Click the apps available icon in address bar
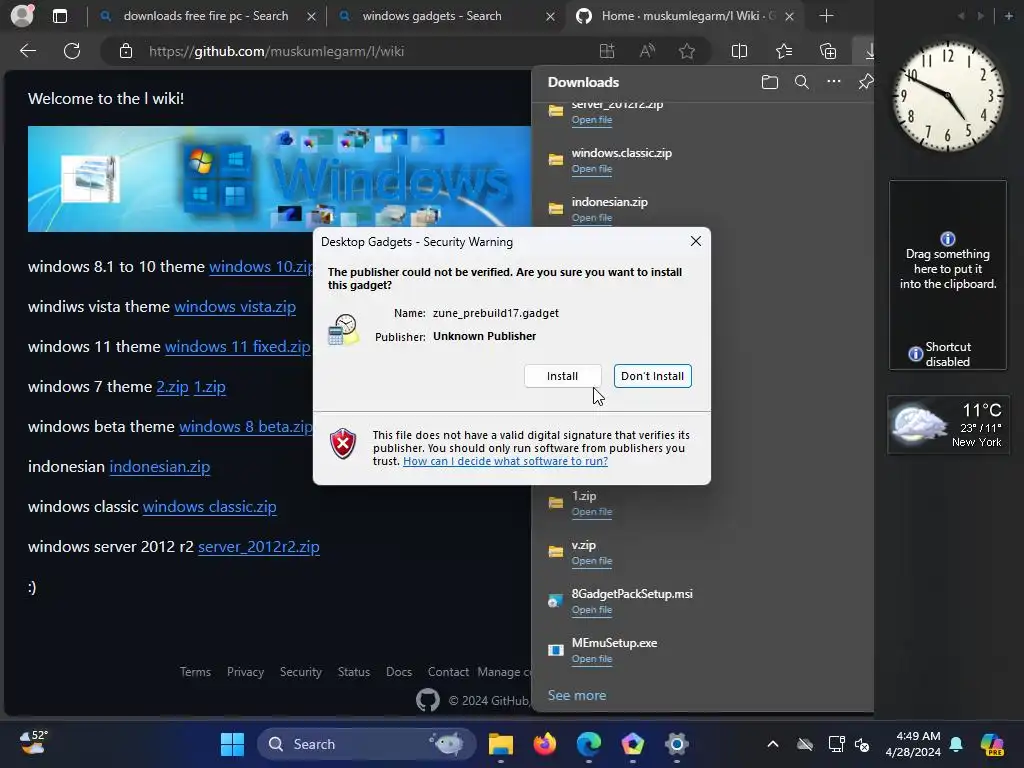1024x768 pixels. point(607,51)
